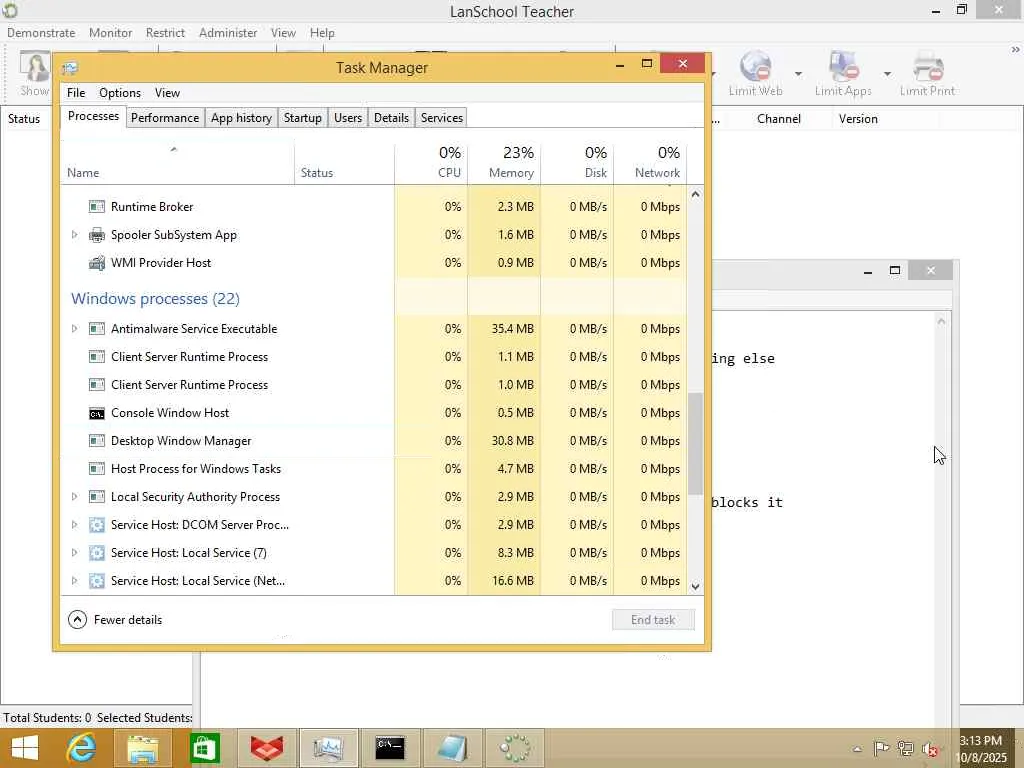
Task: Open the Limit Web dropdown arrow
Action: click(x=798, y=73)
